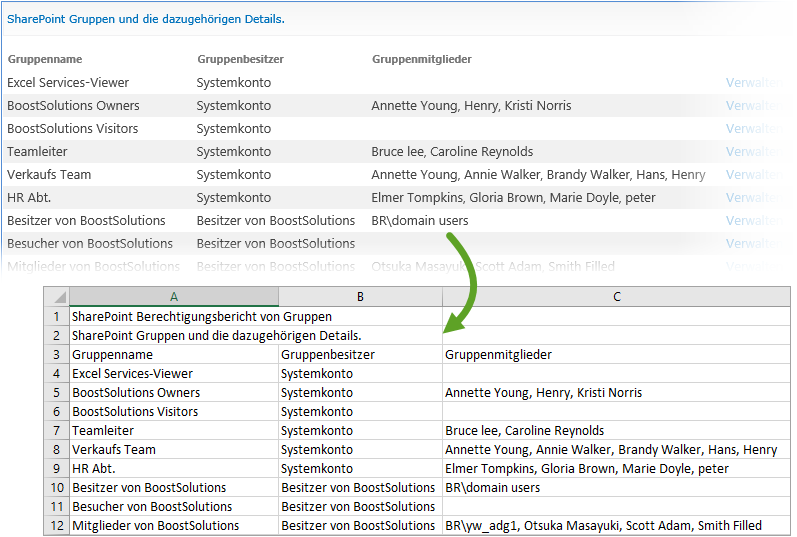Sort by Gruppenname column header

(x=45, y=59)
